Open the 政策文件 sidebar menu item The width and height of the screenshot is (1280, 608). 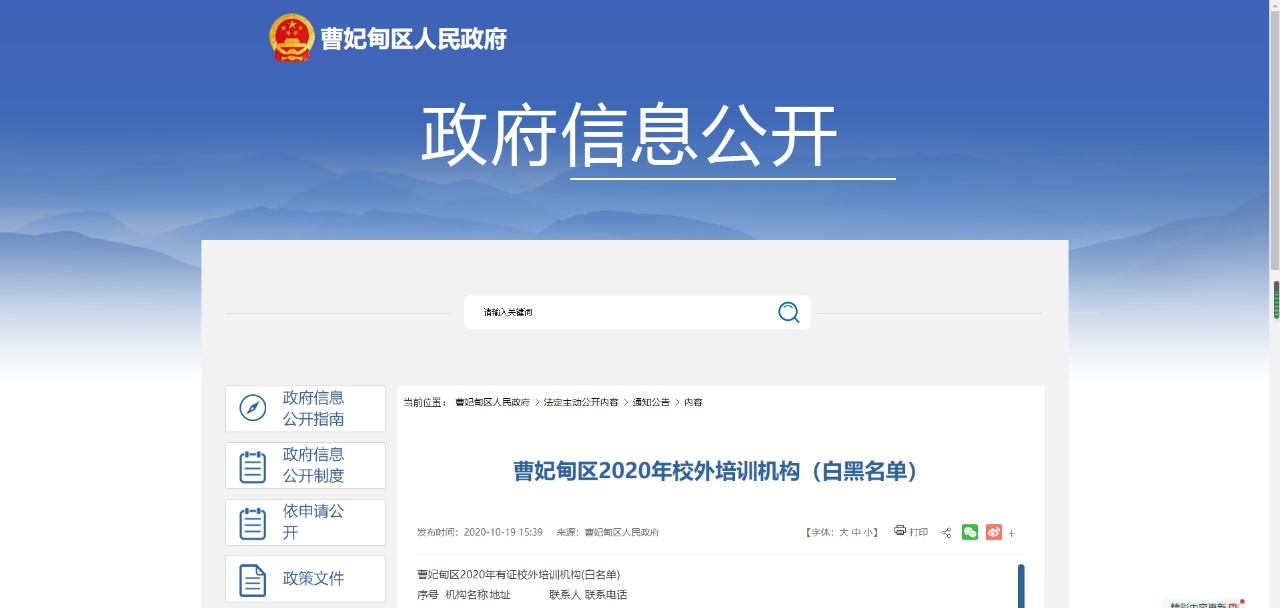(x=313, y=579)
